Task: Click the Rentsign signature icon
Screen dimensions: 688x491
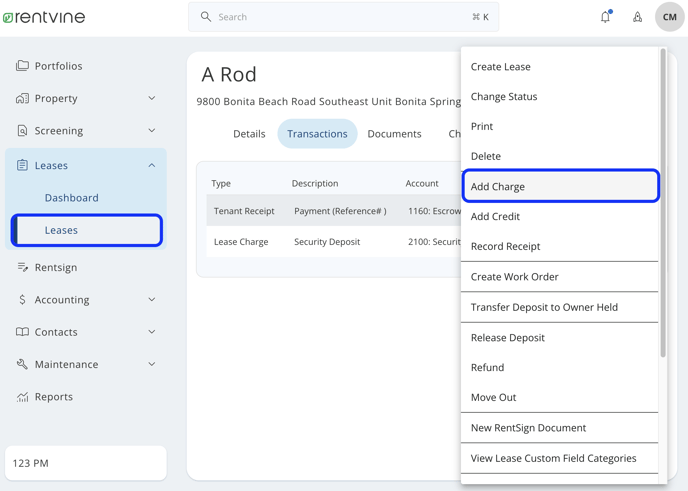Action: (22, 267)
